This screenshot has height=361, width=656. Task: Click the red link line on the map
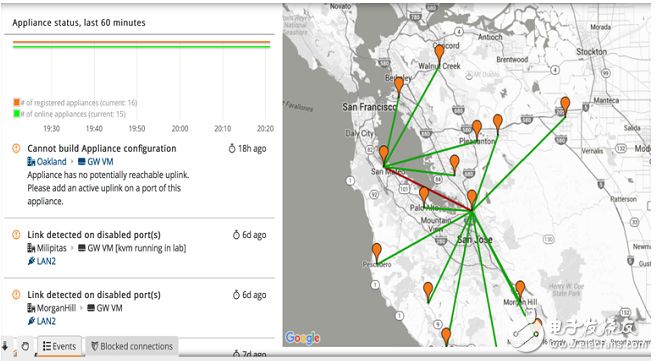pos(428,189)
